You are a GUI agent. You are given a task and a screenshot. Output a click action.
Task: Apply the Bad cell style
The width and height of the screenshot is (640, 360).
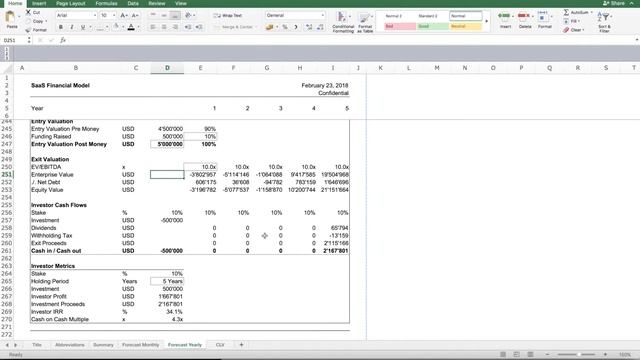400,27
